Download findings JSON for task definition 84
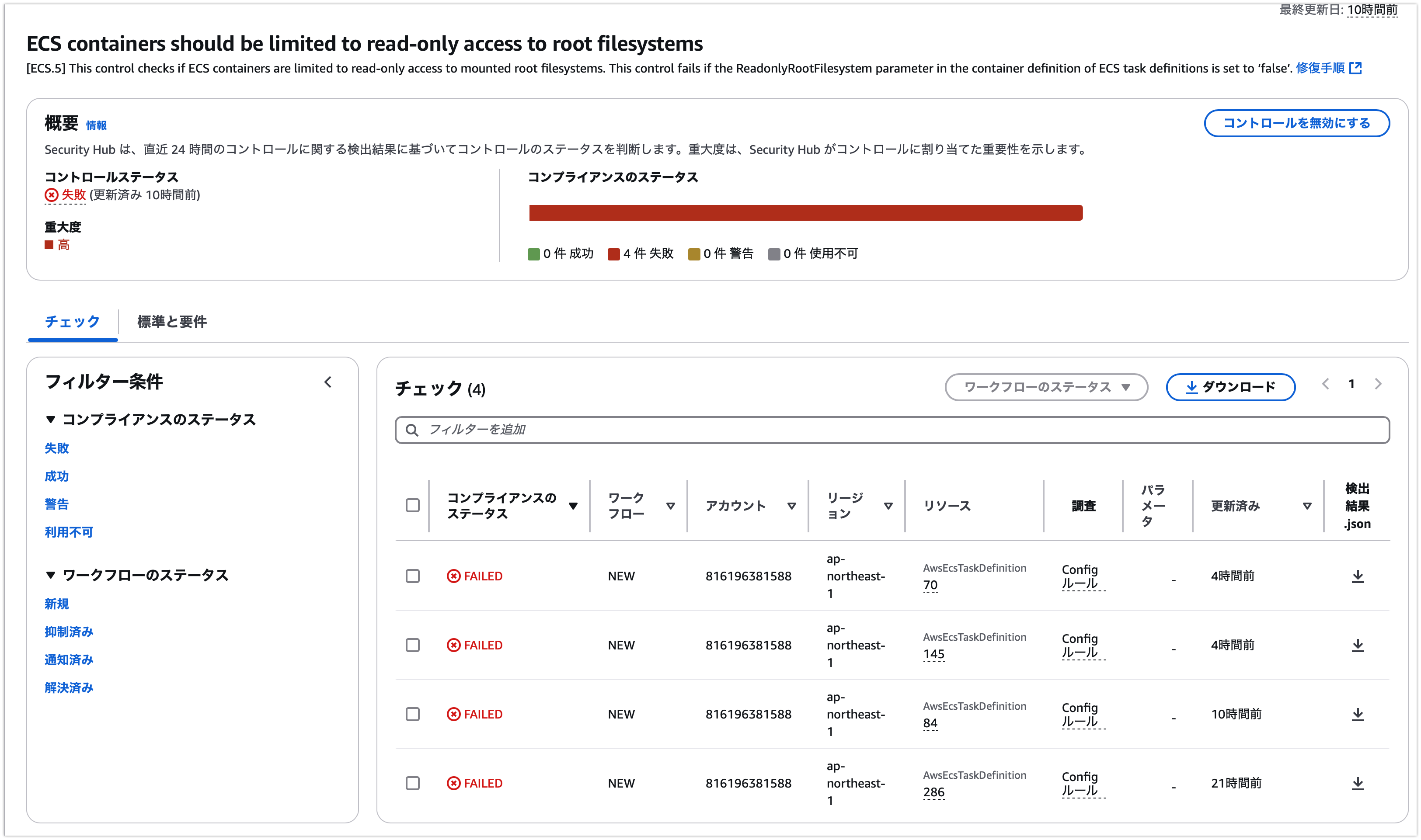This screenshot has height=840, width=1421. 1357,714
